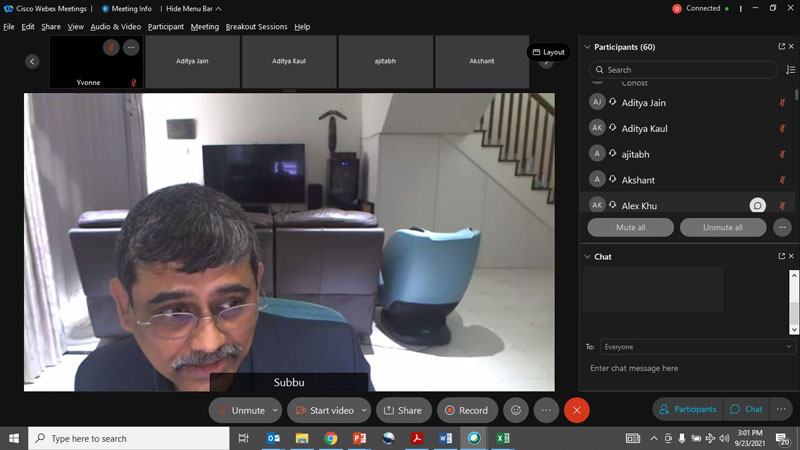Select Akshant video thumbnail
Image resolution: width=800 pixels, height=450 pixels.
tap(482, 61)
